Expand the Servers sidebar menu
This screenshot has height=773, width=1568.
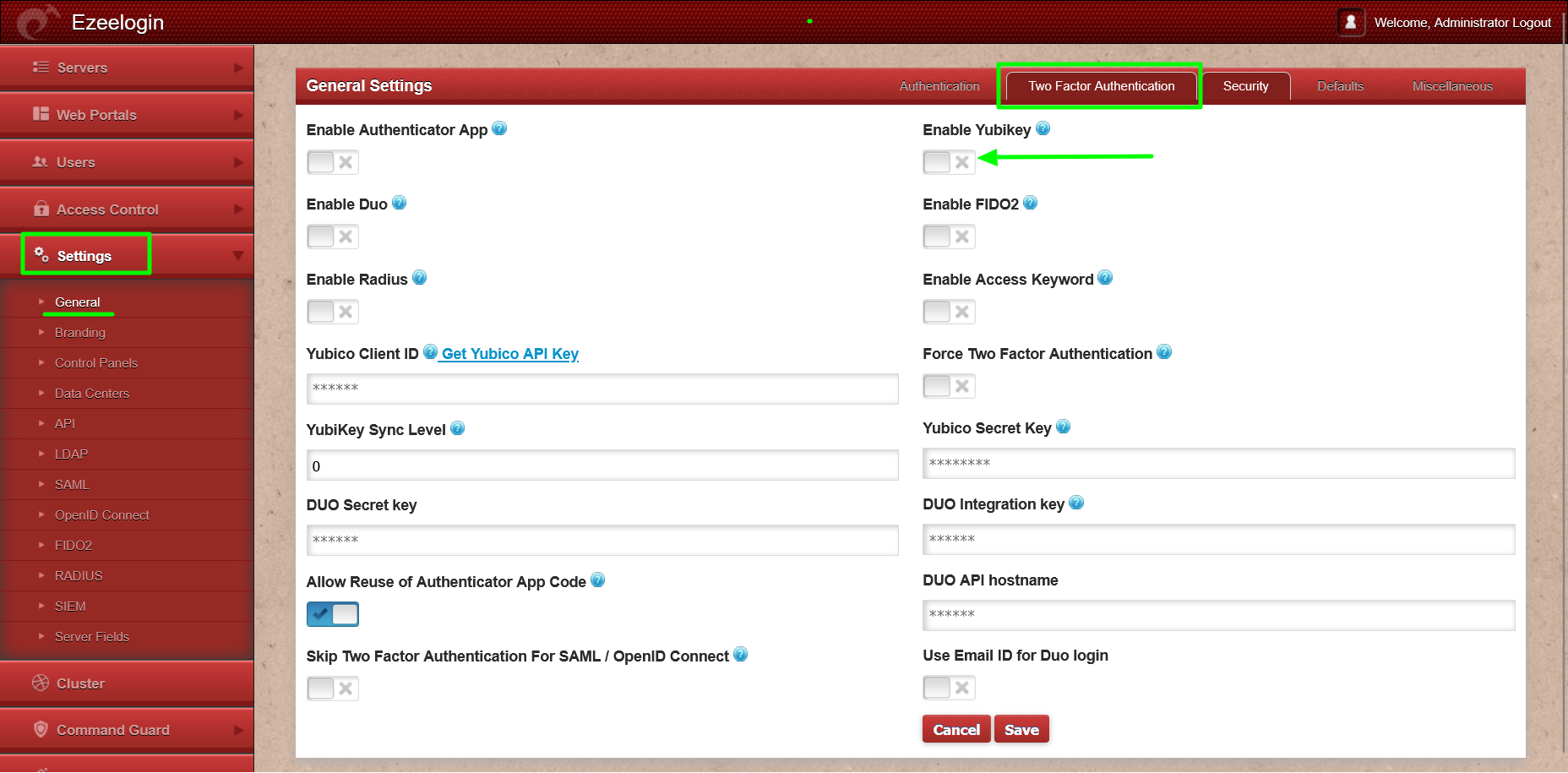[127, 68]
